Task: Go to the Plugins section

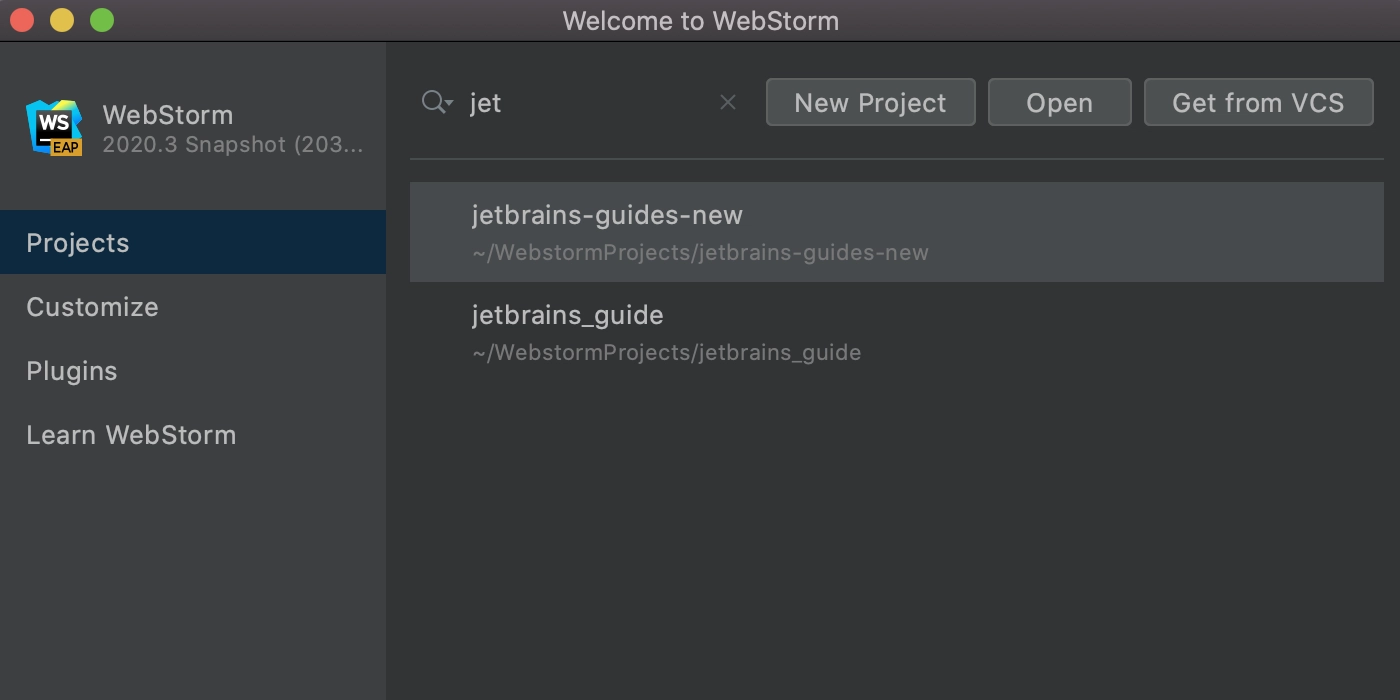Action: pos(193,370)
